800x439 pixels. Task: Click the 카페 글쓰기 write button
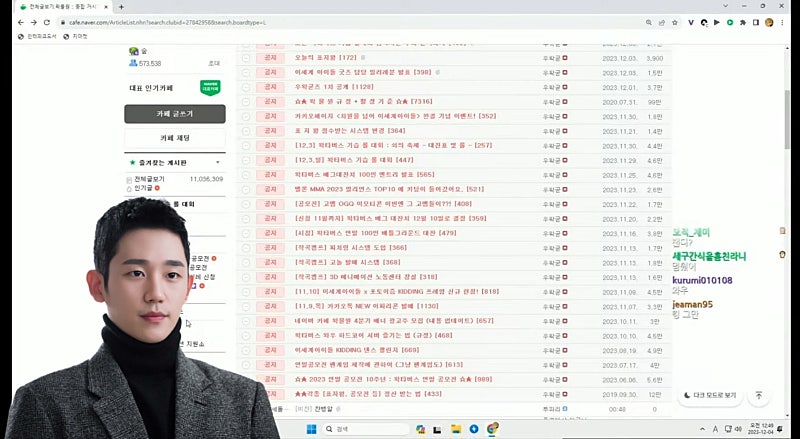point(175,114)
